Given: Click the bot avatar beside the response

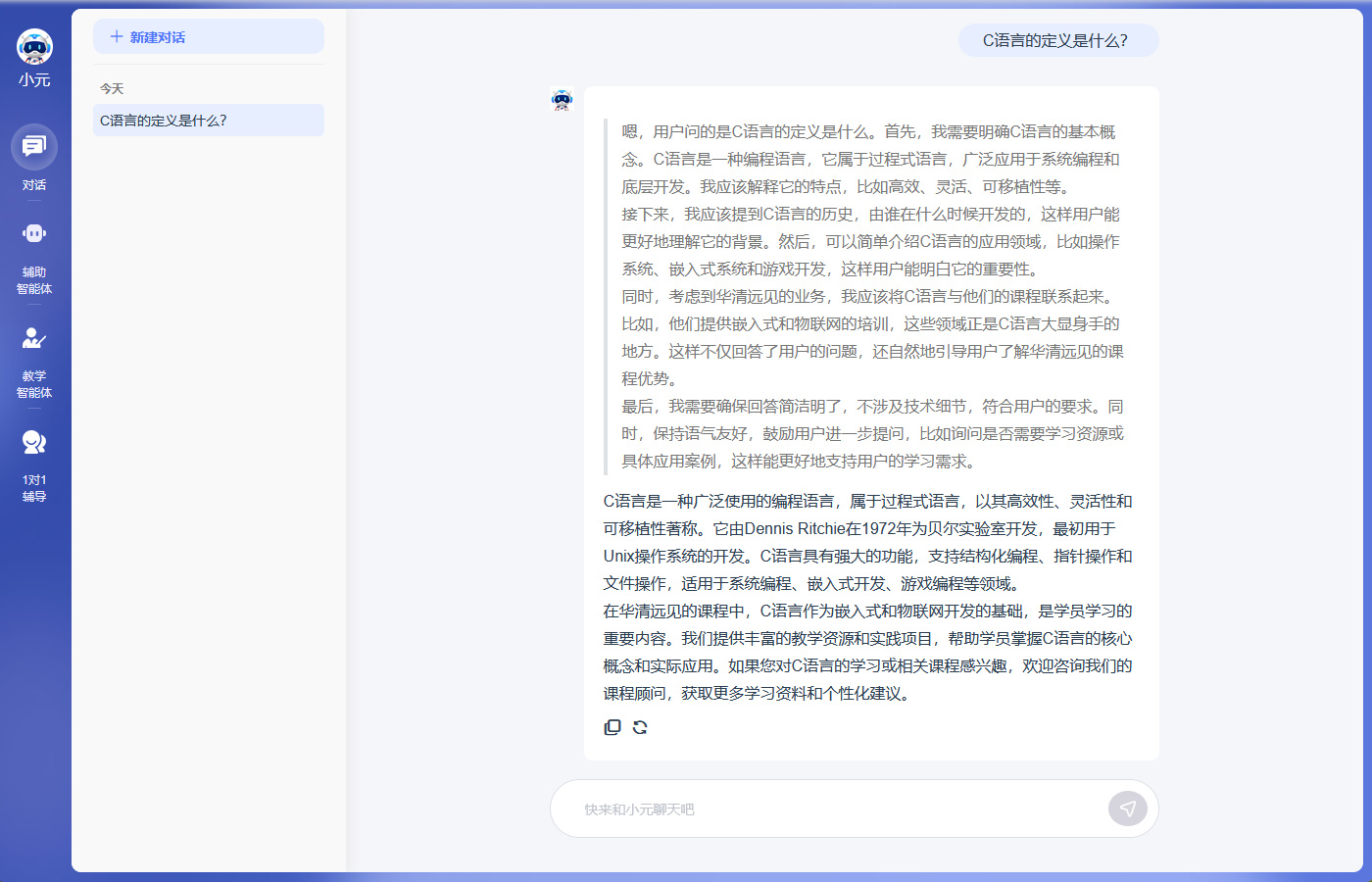Looking at the screenshot, I should tap(562, 100).
